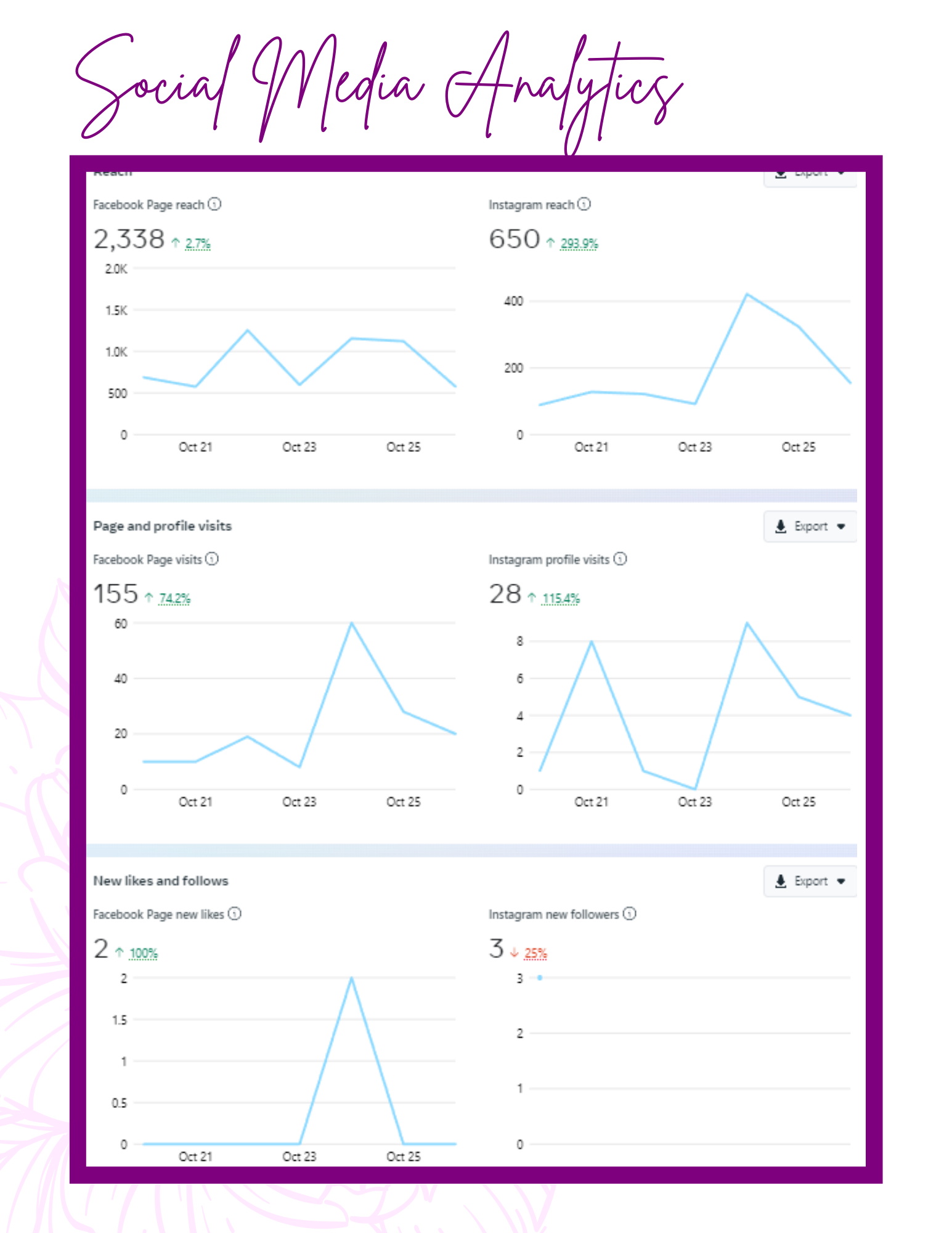The height and width of the screenshot is (1233, 952).
Task: Click info icon beside Instagram reach
Action: (584, 204)
